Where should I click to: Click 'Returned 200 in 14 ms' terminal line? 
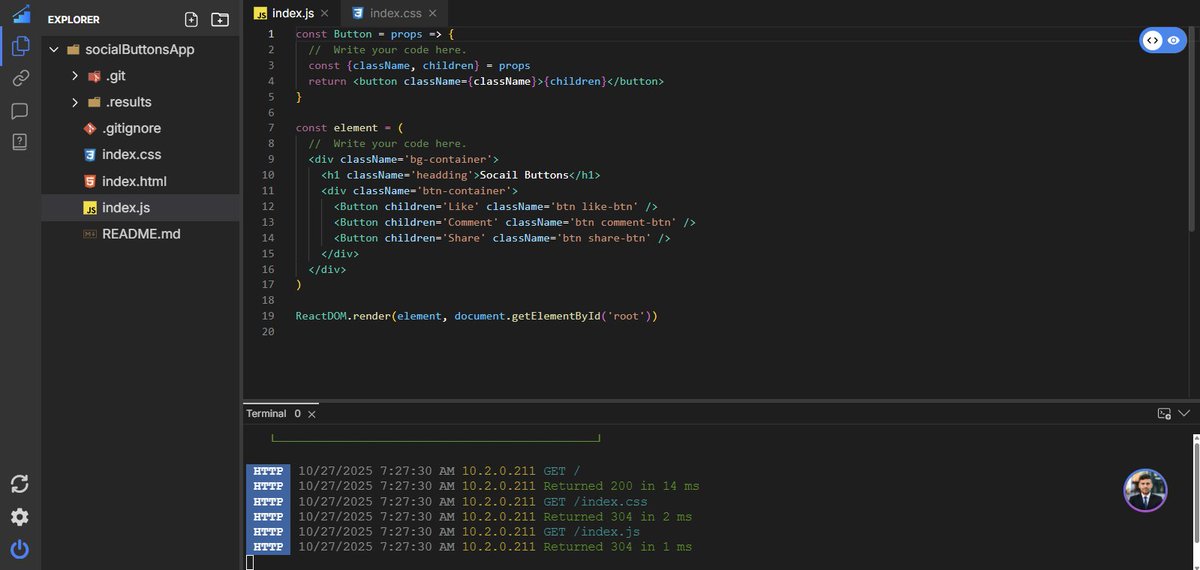pos(621,486)
